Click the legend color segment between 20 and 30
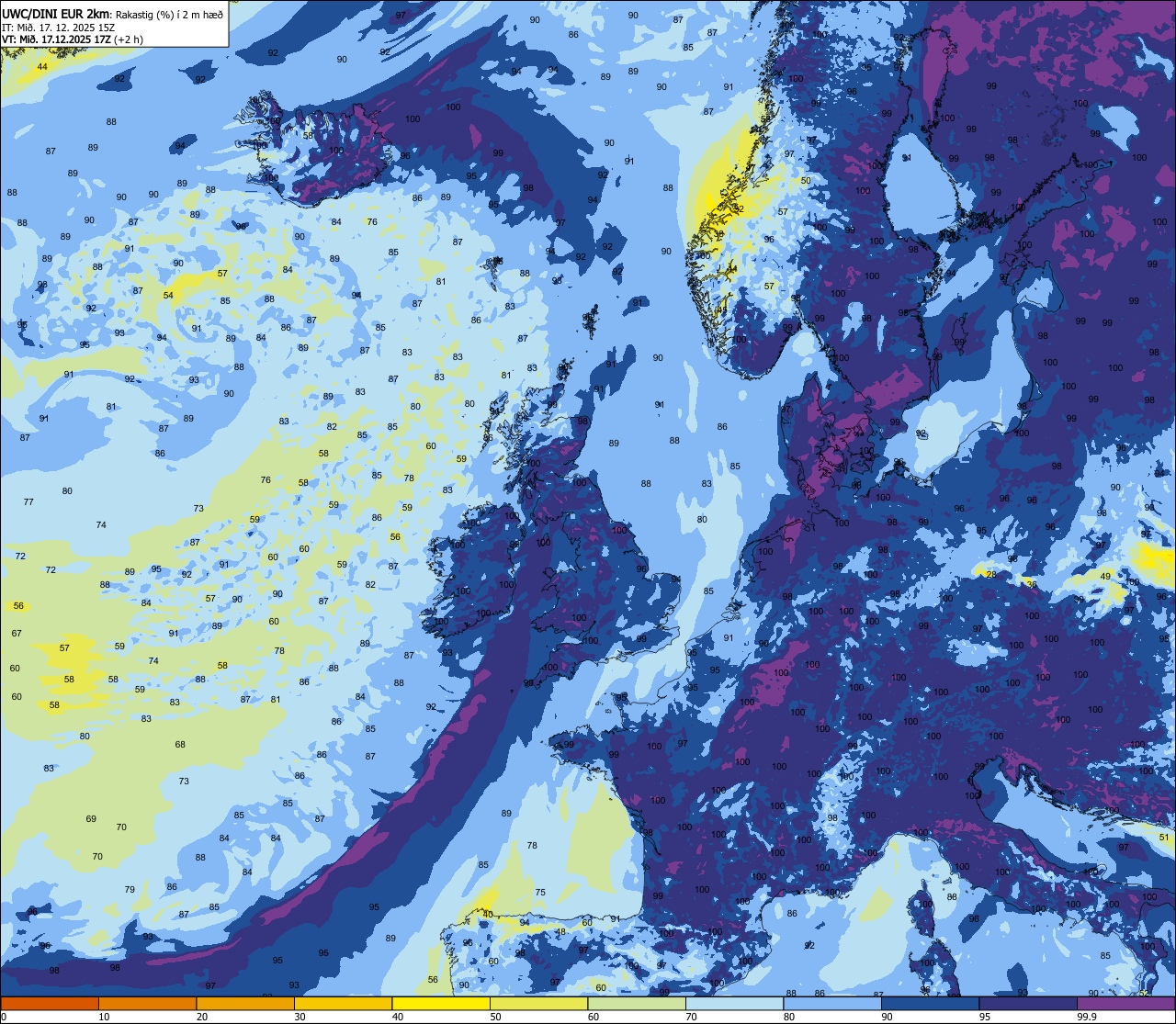The image size is (1176, 1024). point(245,1003)
